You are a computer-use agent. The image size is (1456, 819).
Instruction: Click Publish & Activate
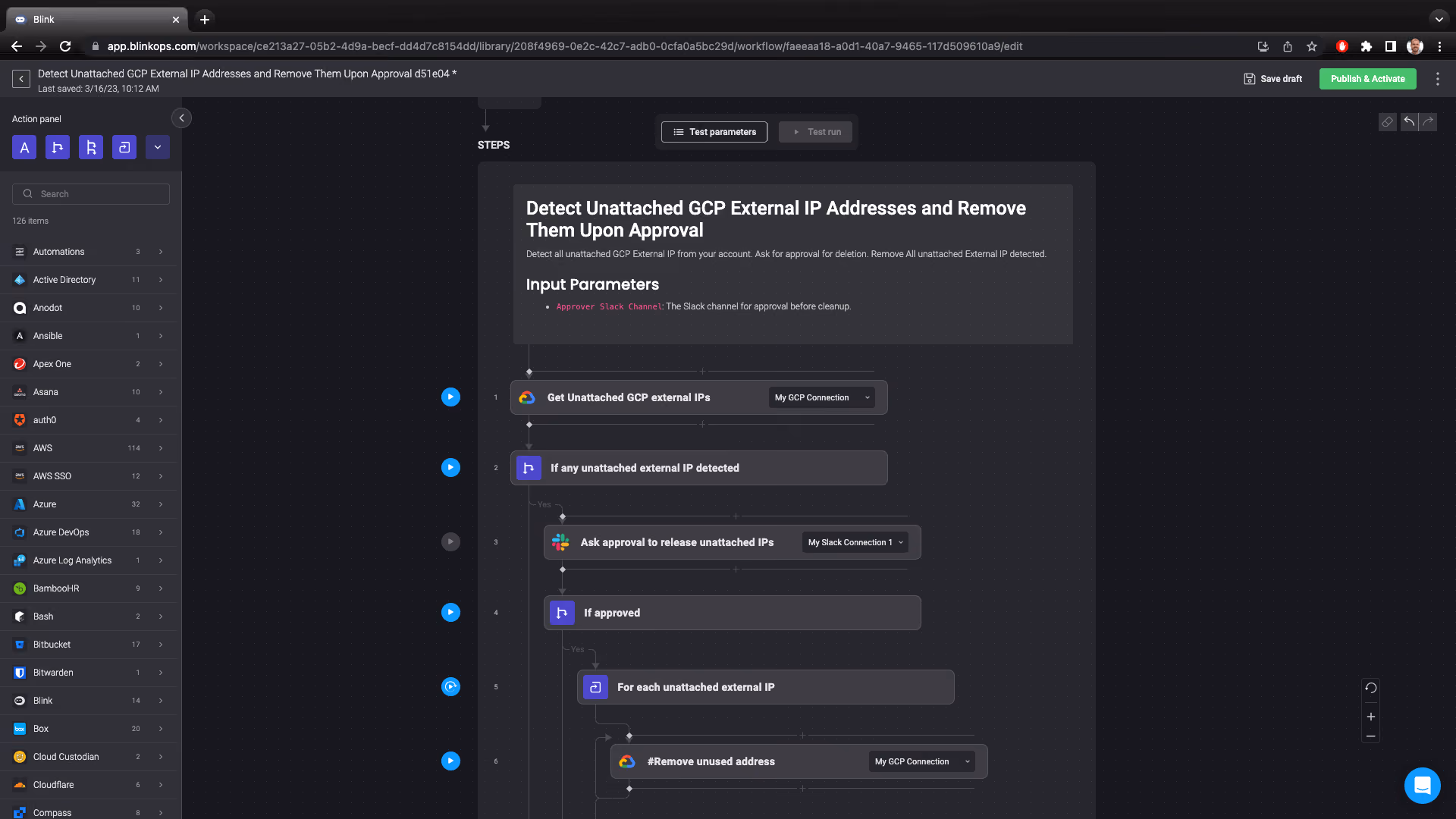point(1367,79)
